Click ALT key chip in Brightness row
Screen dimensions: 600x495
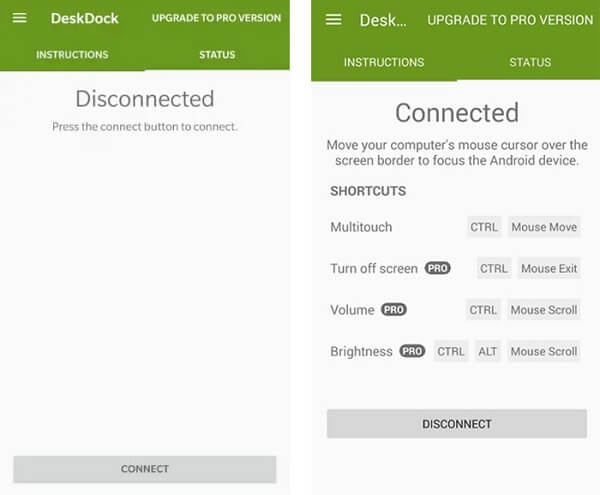tap(488, 351)
